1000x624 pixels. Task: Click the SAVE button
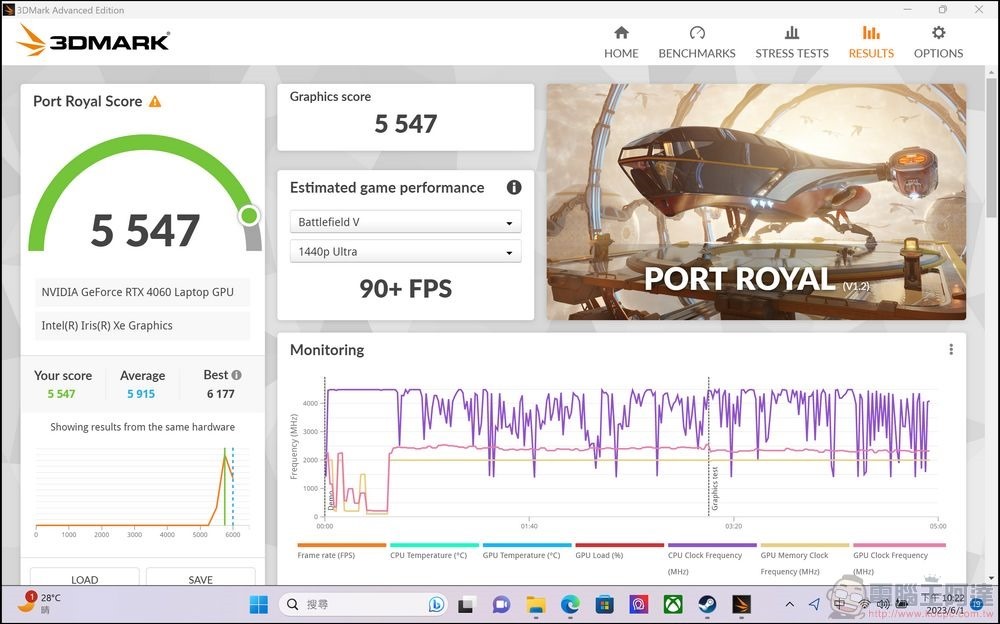click(x=200, y=577)
